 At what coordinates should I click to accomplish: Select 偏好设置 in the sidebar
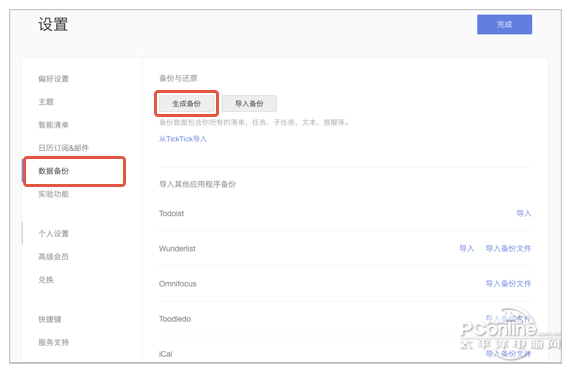coord(54,79)
